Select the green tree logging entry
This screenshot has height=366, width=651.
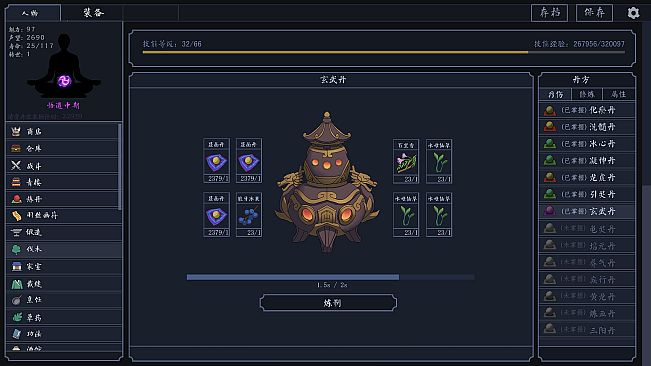pyautogui.click(x=63, y=249)
